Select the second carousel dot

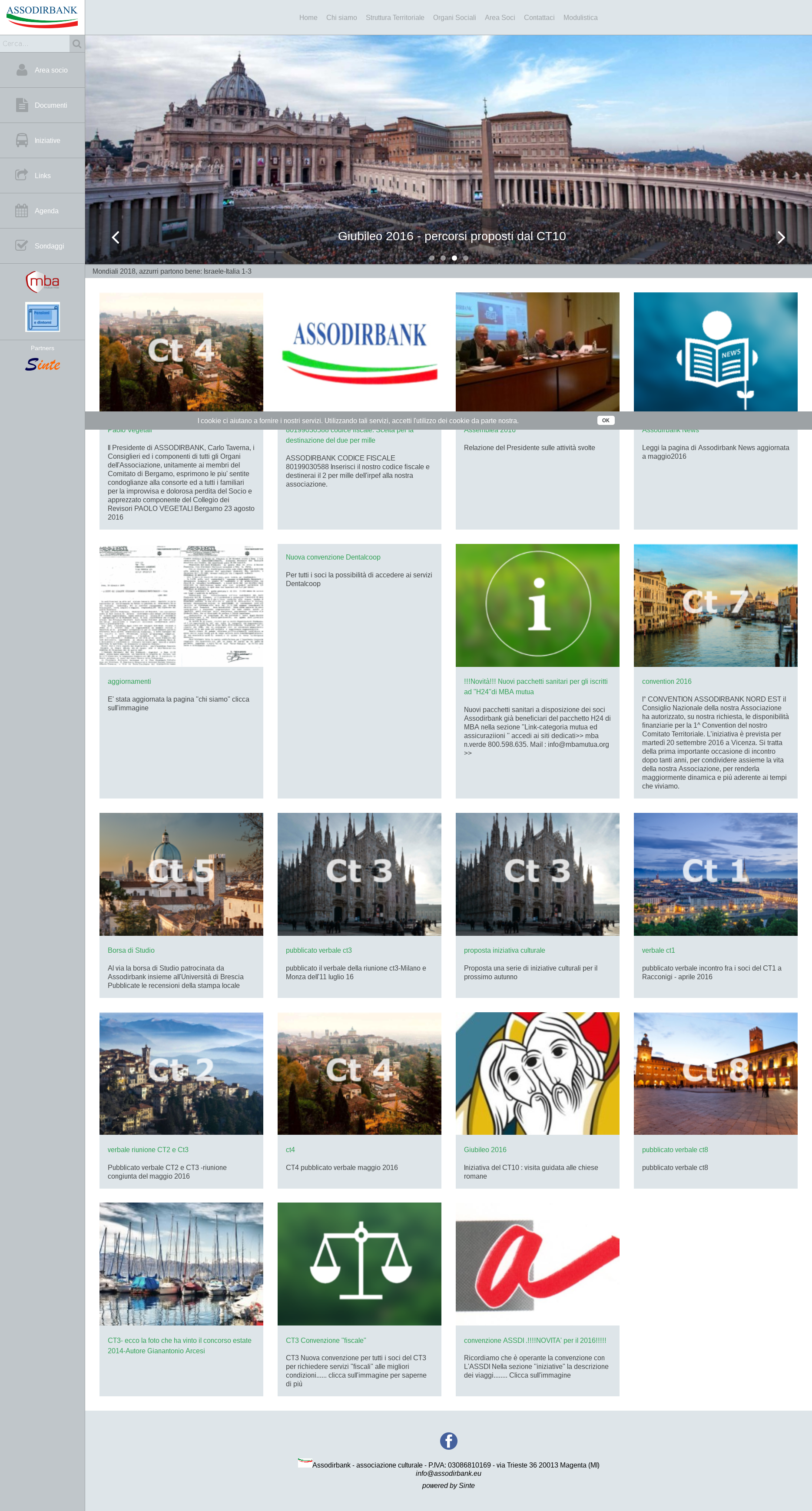[x=443, y=258]
